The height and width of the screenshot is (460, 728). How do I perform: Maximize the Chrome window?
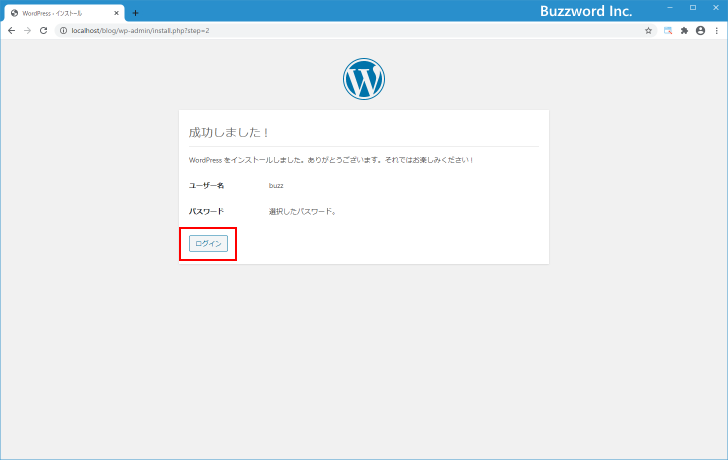tap(692, 7)
